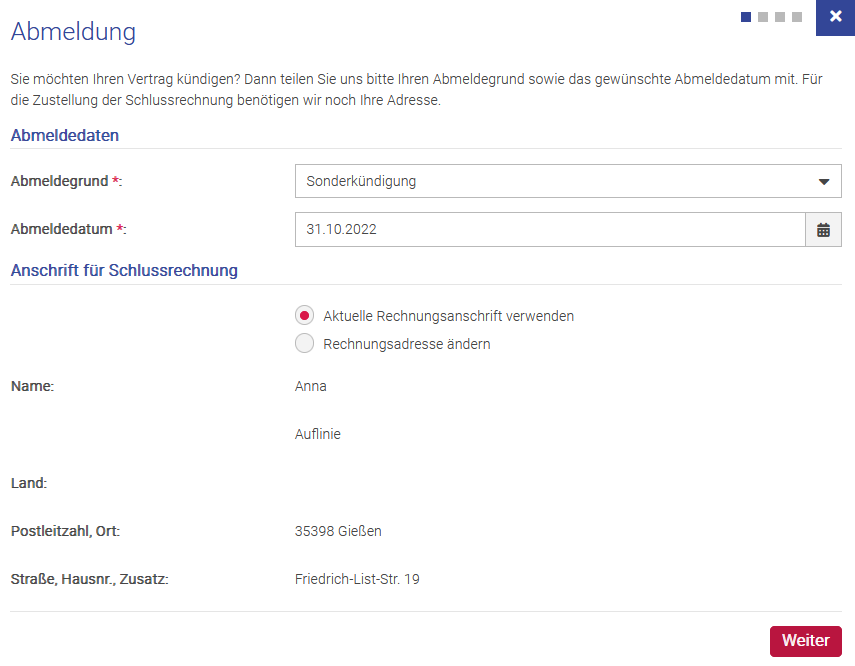The width and height of the screenshot is (855, 666).
Task: Click the second progress step square
Action: click(x=763, y=17)
